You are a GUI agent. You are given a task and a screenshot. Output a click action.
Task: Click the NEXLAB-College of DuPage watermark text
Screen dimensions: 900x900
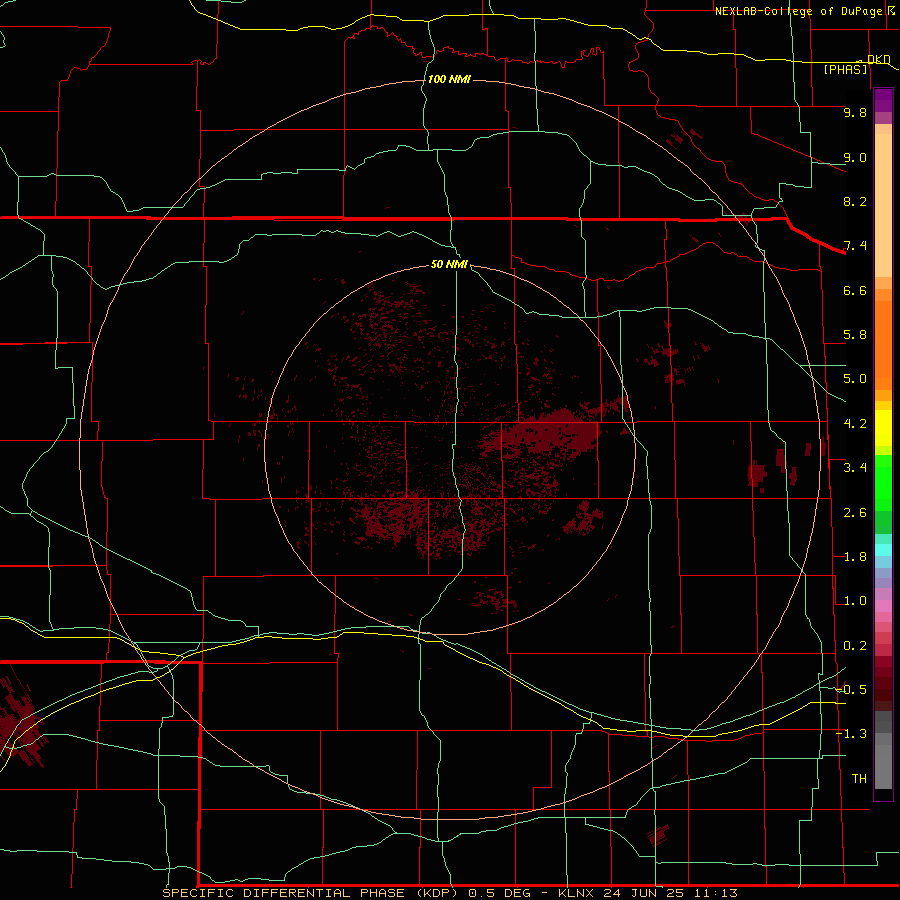pyautogui.click(x=802, y=11)
